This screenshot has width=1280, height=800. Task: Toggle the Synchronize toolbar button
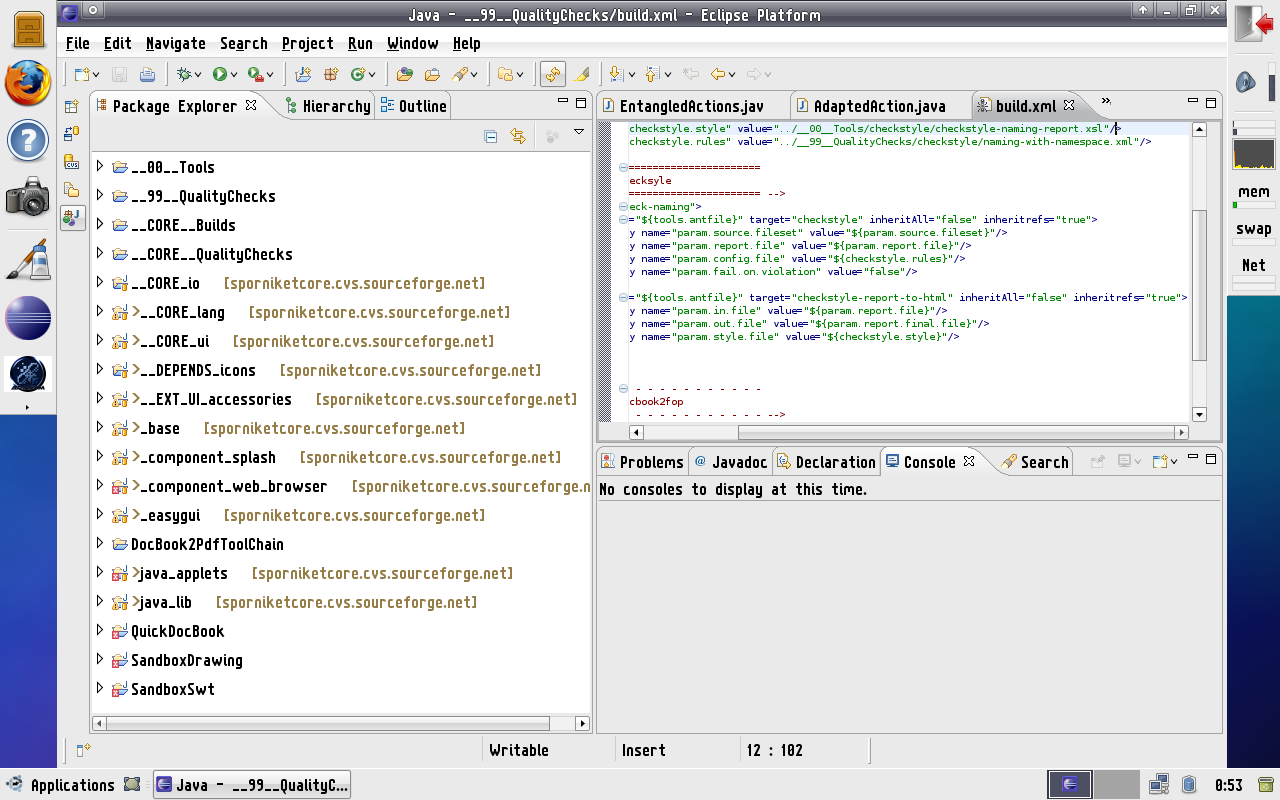point(552,74)
